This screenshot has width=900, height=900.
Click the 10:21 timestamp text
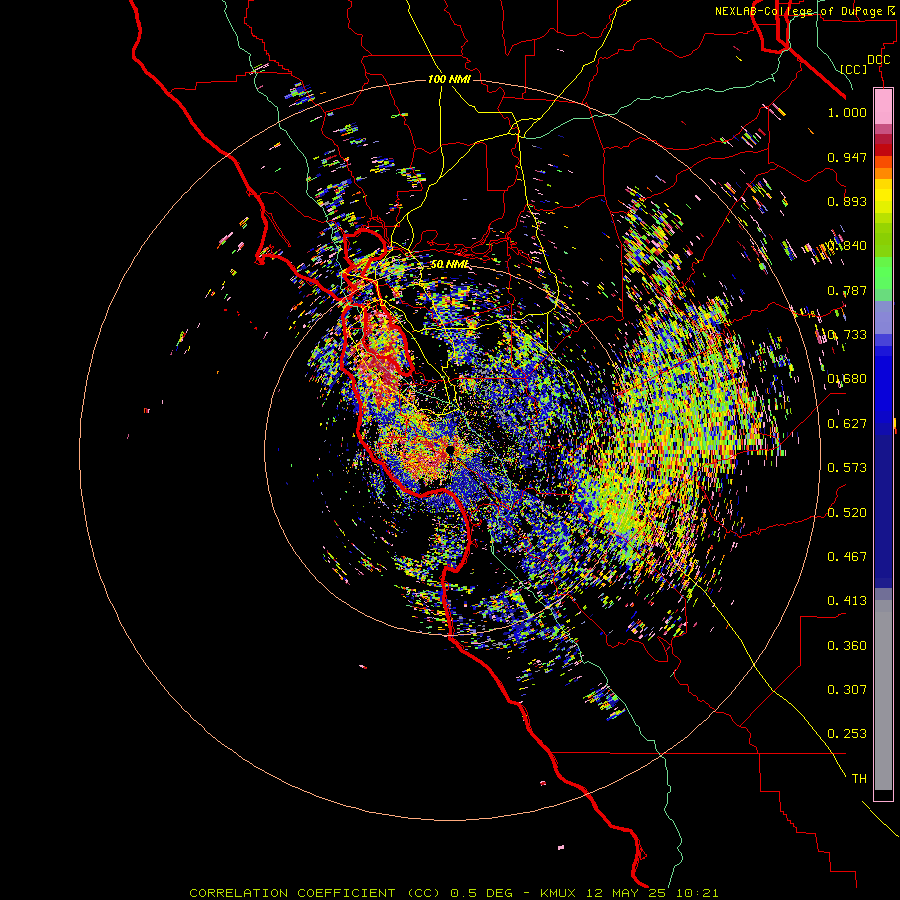click(696, 893)
